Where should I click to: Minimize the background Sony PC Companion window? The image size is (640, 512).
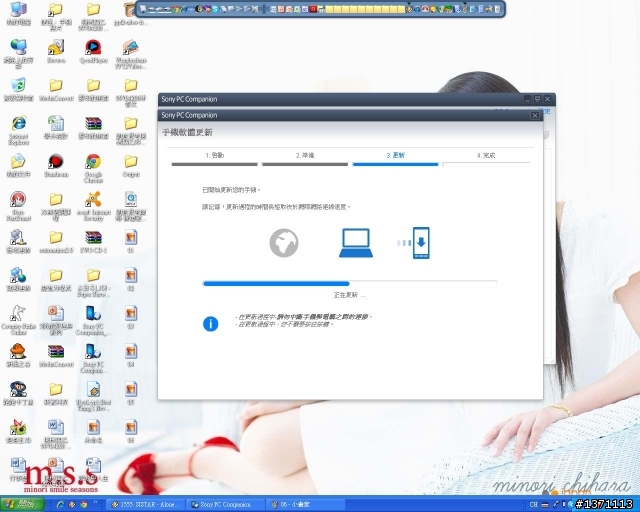click(x=527, y=99)
